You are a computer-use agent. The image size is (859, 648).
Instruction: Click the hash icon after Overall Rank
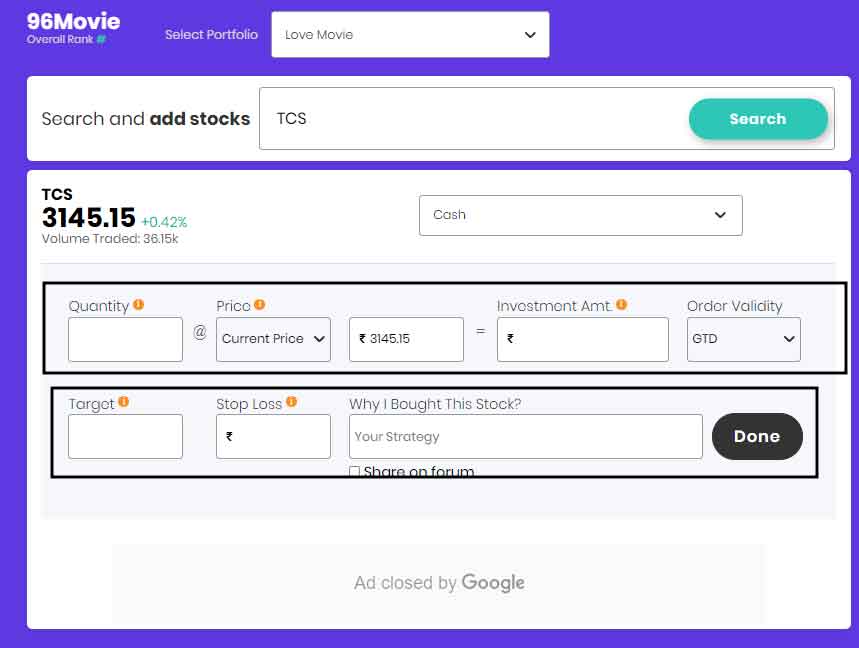[x=101, y=40]
